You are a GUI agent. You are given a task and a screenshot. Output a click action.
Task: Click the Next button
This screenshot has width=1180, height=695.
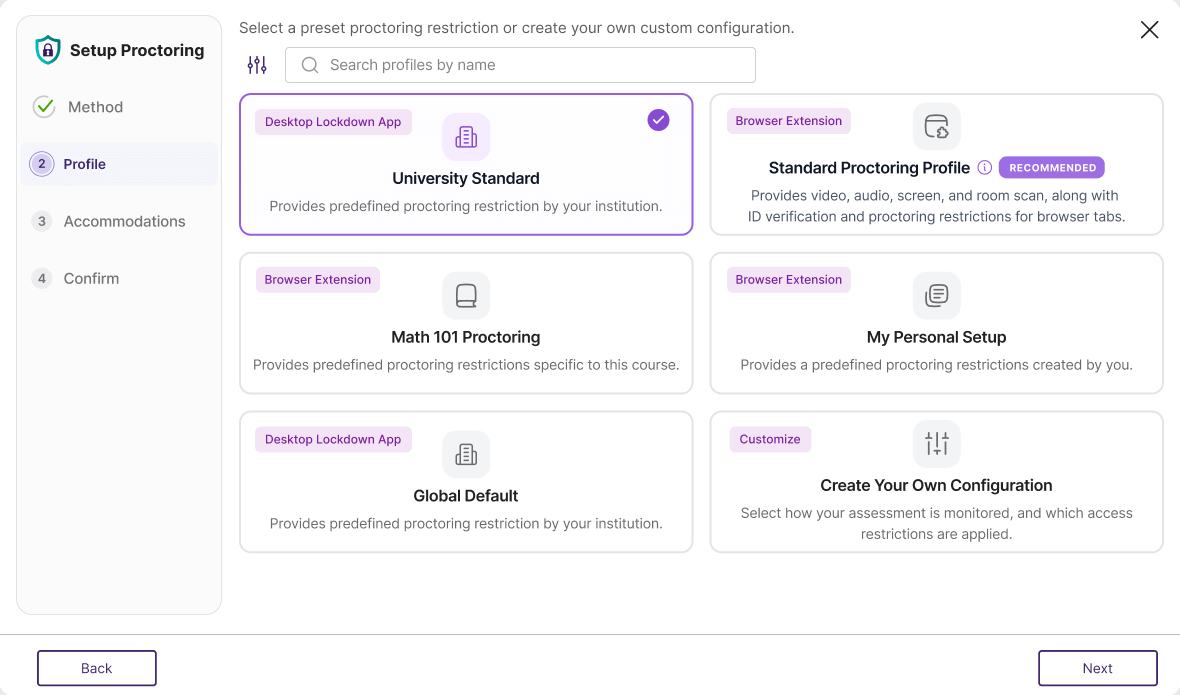1097,668
